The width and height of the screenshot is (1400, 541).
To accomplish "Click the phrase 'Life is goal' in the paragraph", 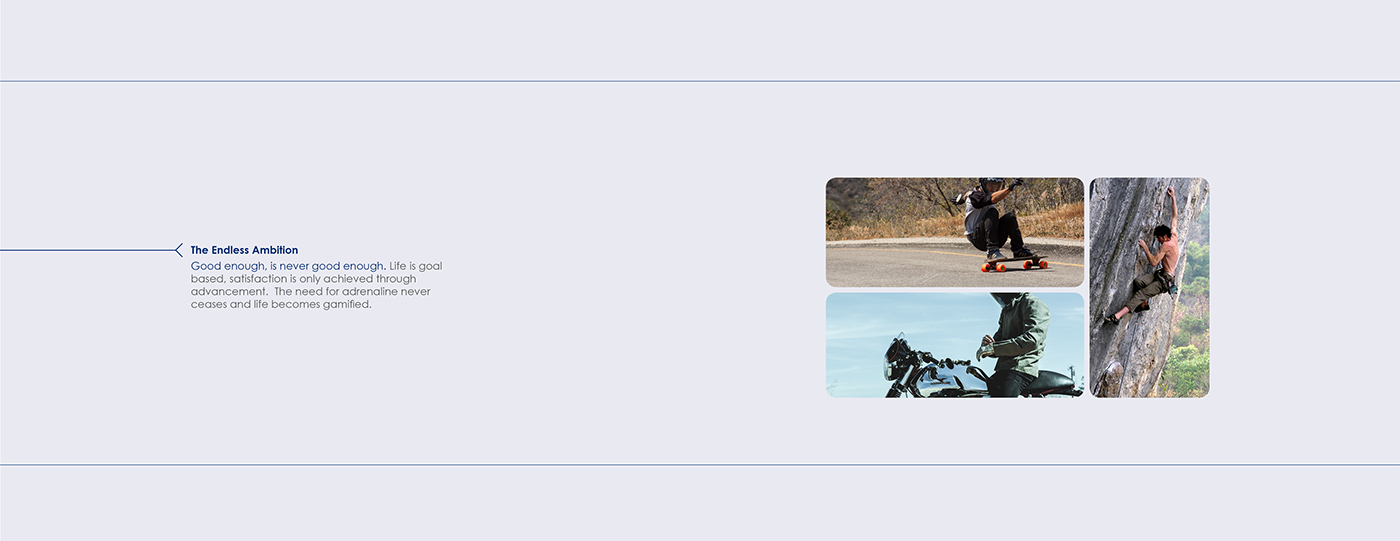I will click(x=415, y=266).
